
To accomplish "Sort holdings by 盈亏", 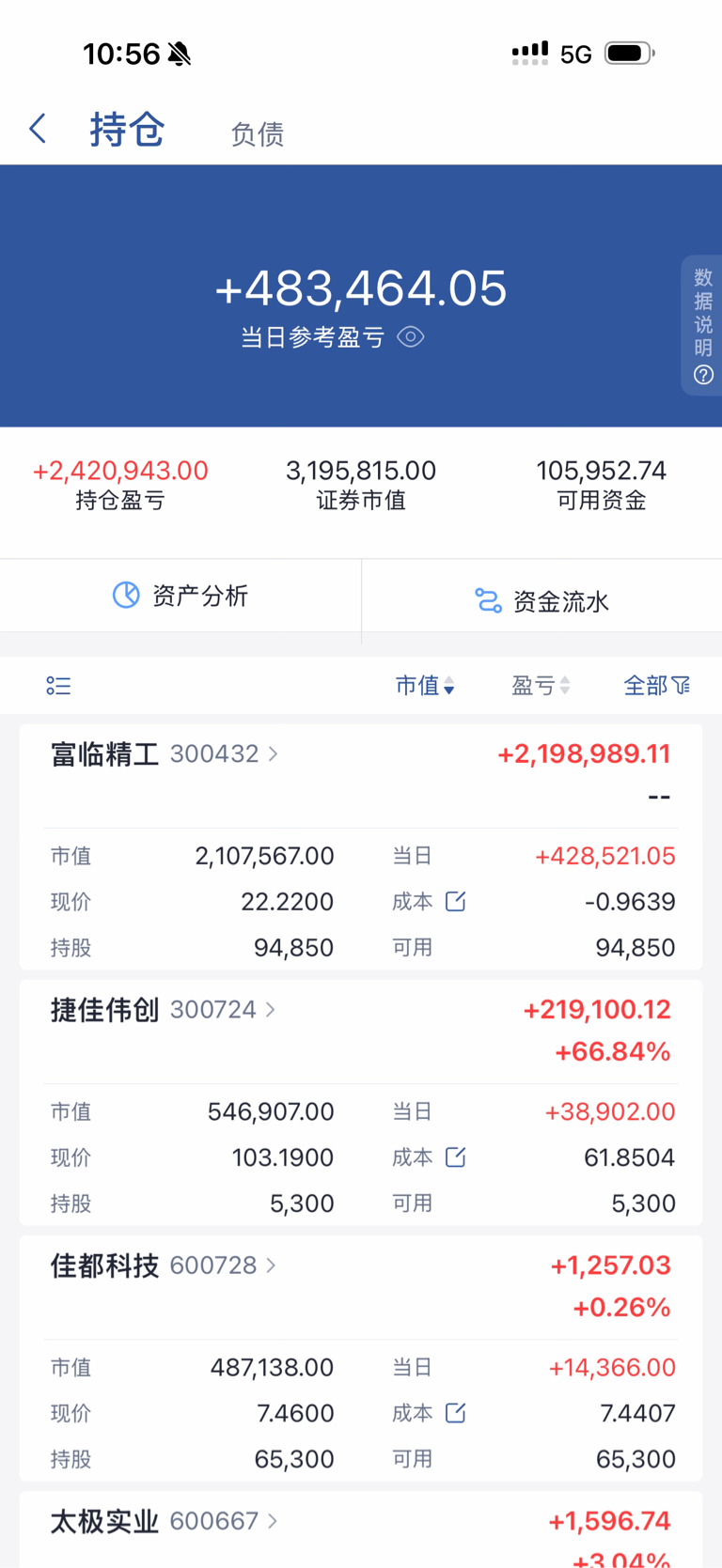I will tap(541, 686).
